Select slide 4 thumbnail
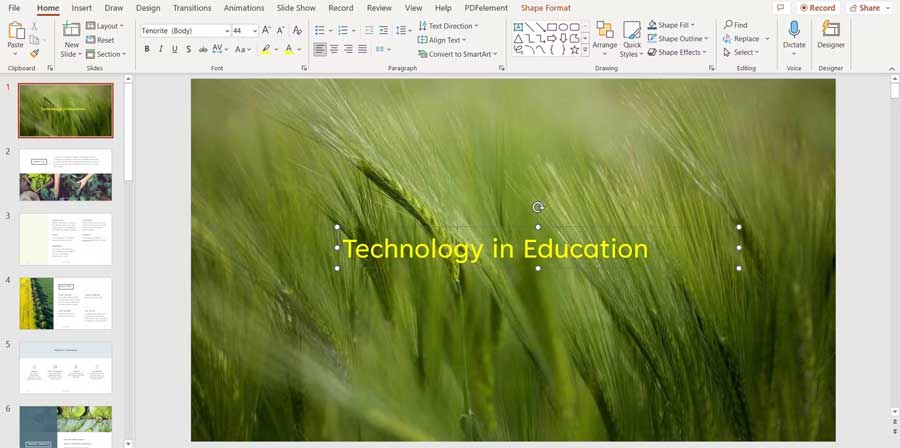Viewport: 900px width, 448px height. (65, 303)
